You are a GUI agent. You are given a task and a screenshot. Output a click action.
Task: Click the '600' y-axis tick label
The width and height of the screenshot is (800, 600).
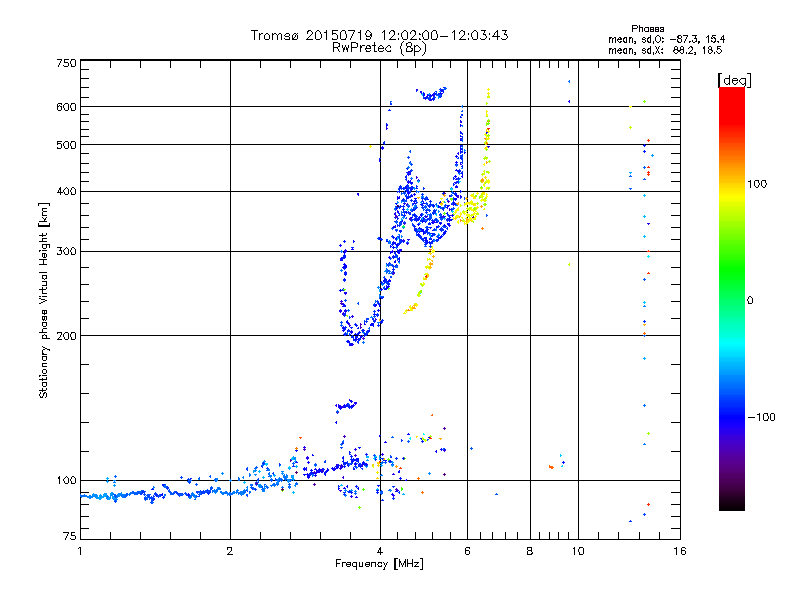pos(66,107)
